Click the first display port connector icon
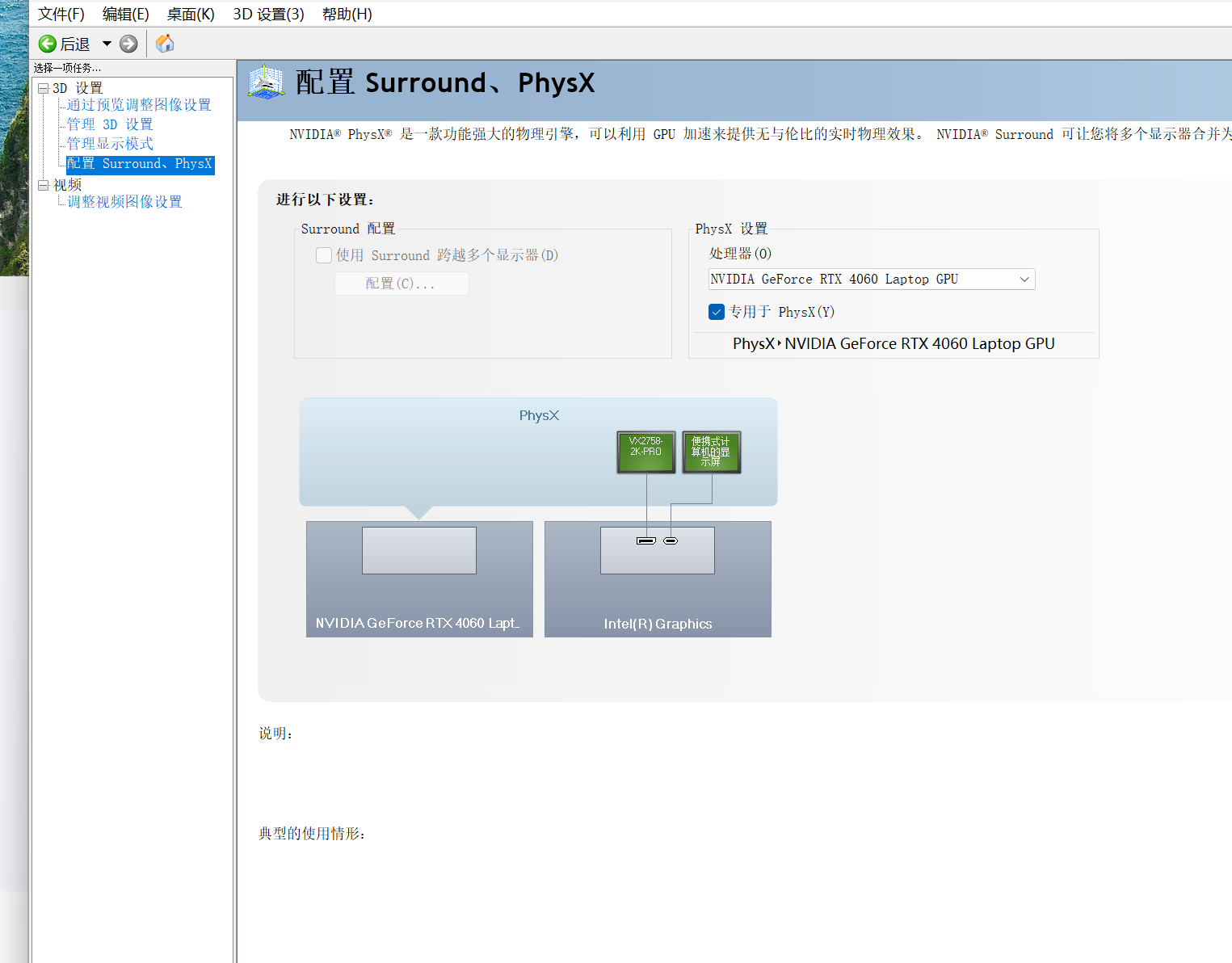The width and height of the screenshot is (1232, 963). (x=646, y=540)
